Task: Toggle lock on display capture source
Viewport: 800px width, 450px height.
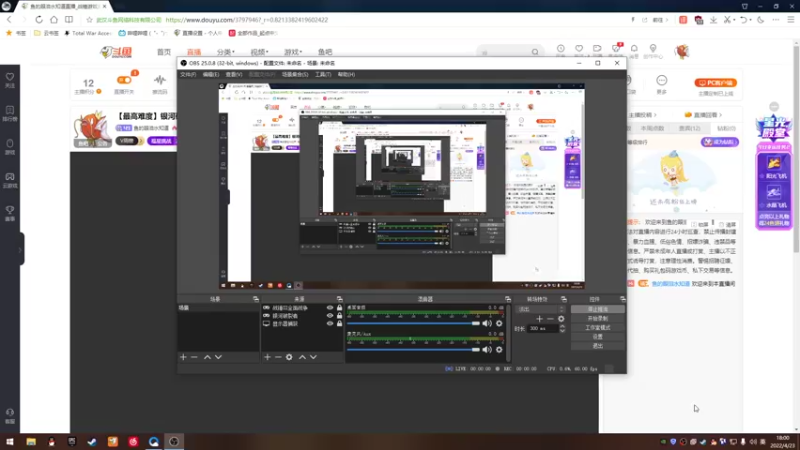Action: pyautogui.click(x=339, y=323)
